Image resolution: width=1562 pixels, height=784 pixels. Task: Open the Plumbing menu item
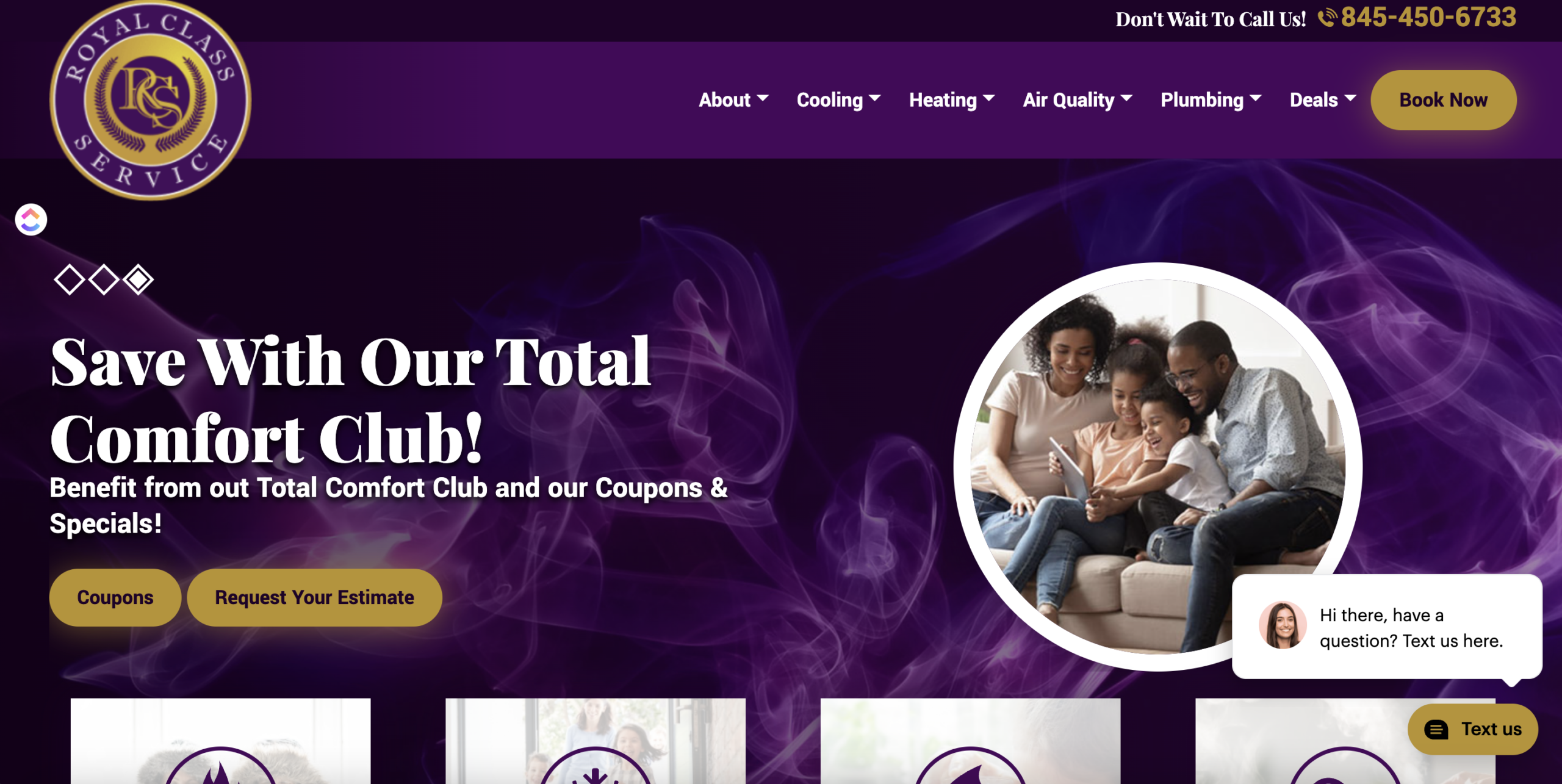pos(1211,99)
